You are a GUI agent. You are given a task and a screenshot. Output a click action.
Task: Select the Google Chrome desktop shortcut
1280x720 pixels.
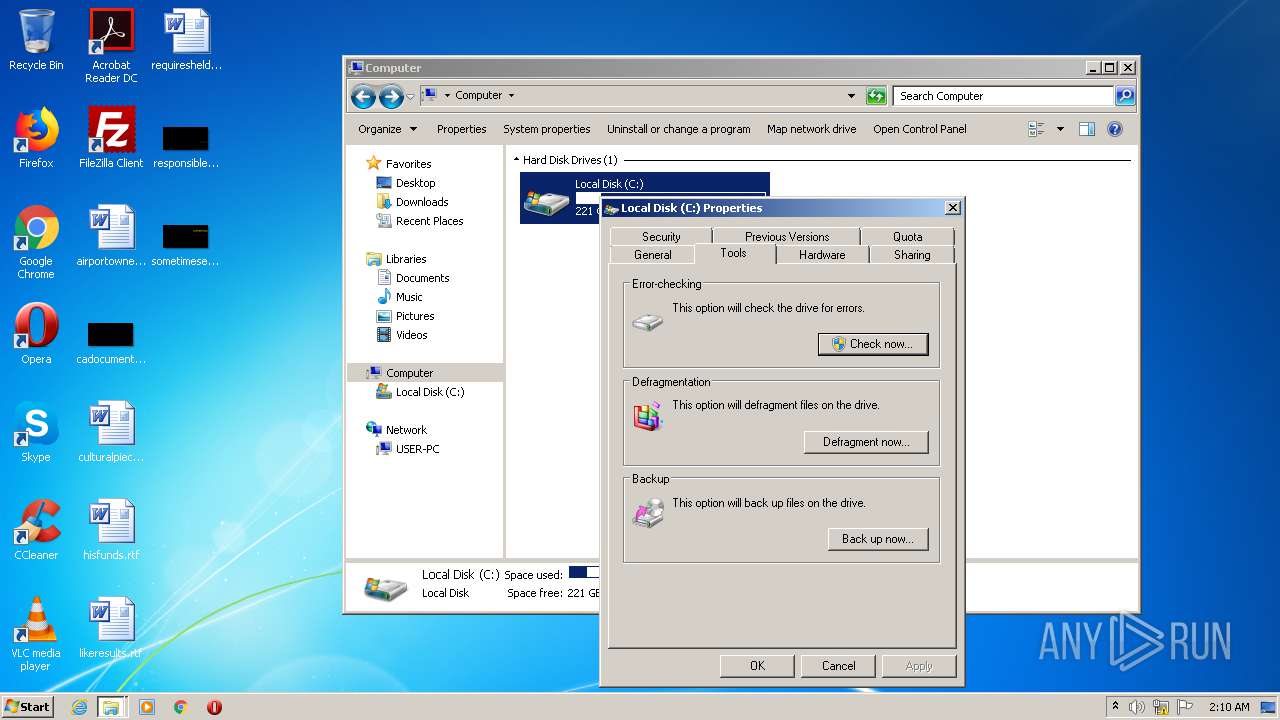coord(36,242)
